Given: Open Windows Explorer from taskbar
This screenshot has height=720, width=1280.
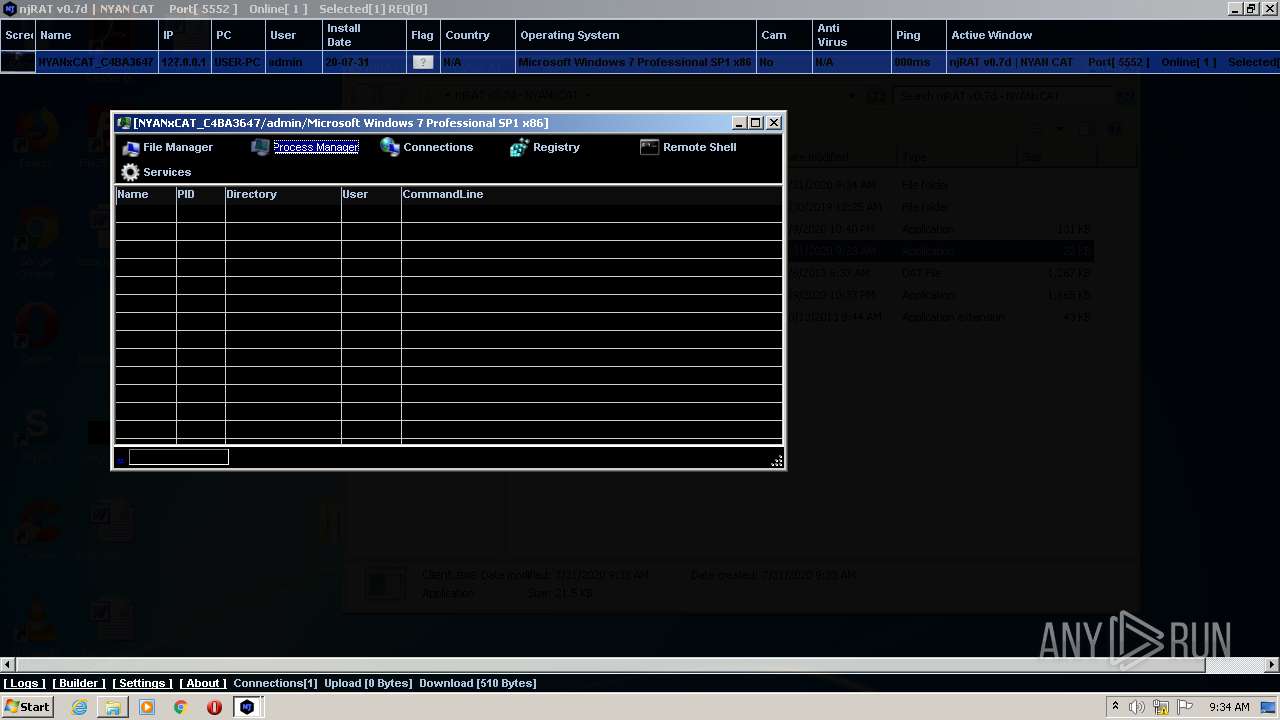Looking at the screenshot, I should click(x=113, y=707).
